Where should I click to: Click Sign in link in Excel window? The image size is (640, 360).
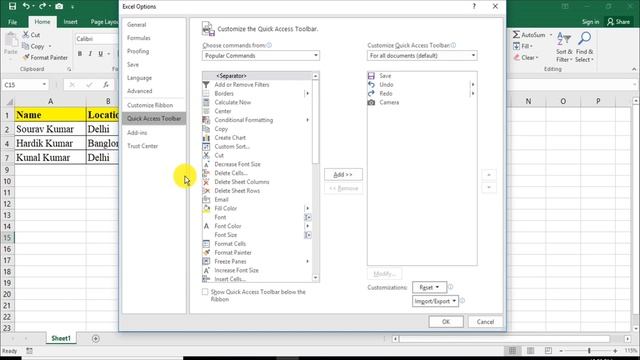tap(590, 22)
